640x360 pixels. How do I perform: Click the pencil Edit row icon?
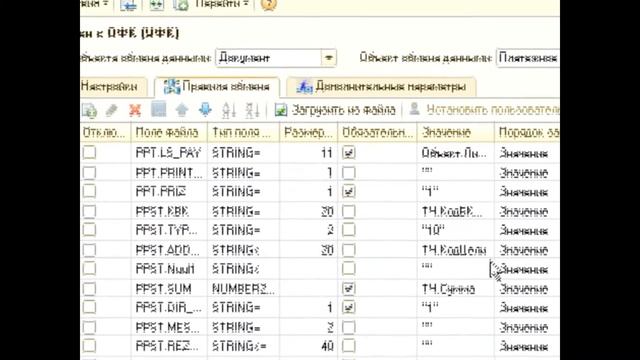(x=111, y=110)
